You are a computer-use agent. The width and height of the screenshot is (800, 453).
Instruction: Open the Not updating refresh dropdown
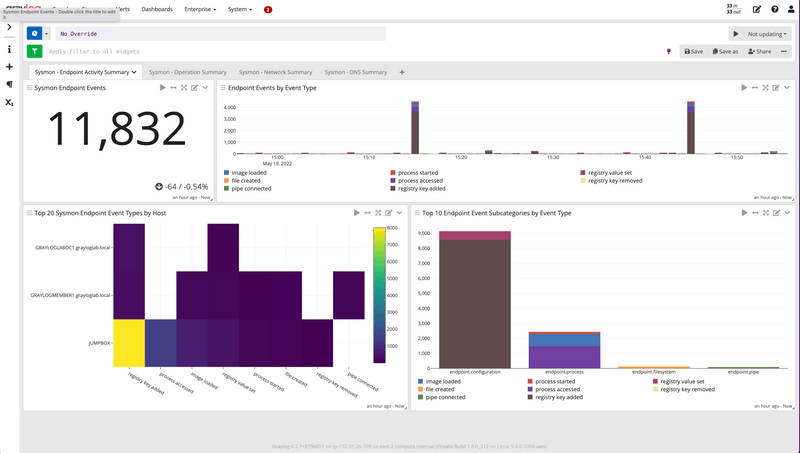coord(767,34)
